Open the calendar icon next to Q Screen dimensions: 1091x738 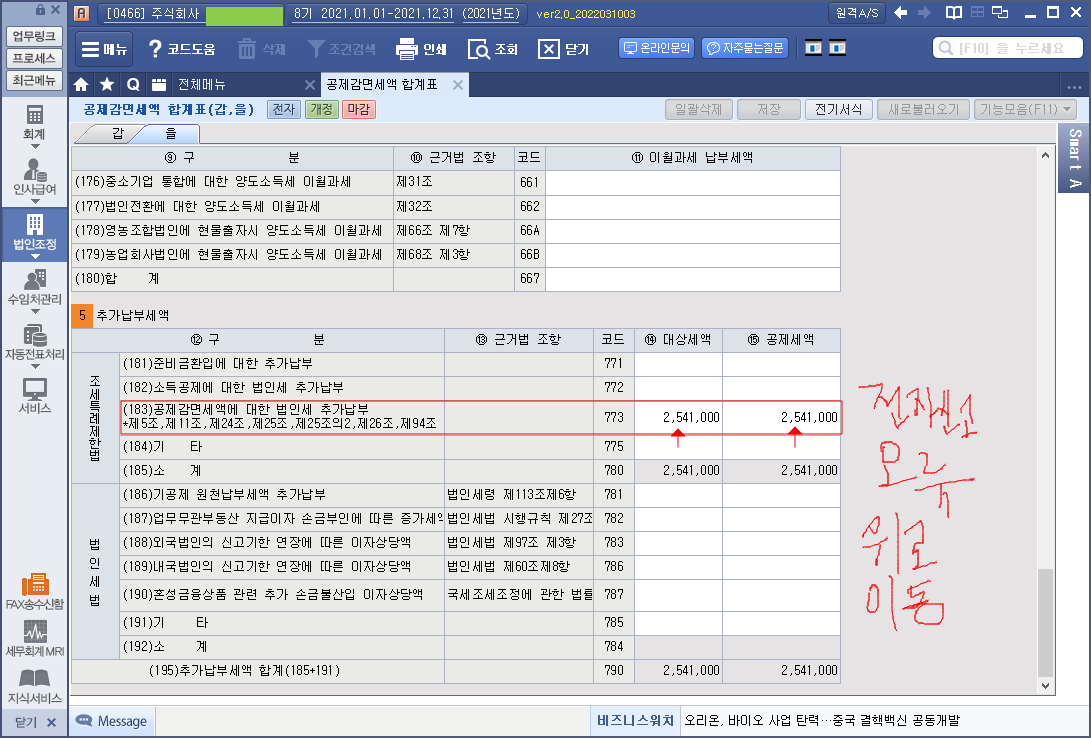159,85
